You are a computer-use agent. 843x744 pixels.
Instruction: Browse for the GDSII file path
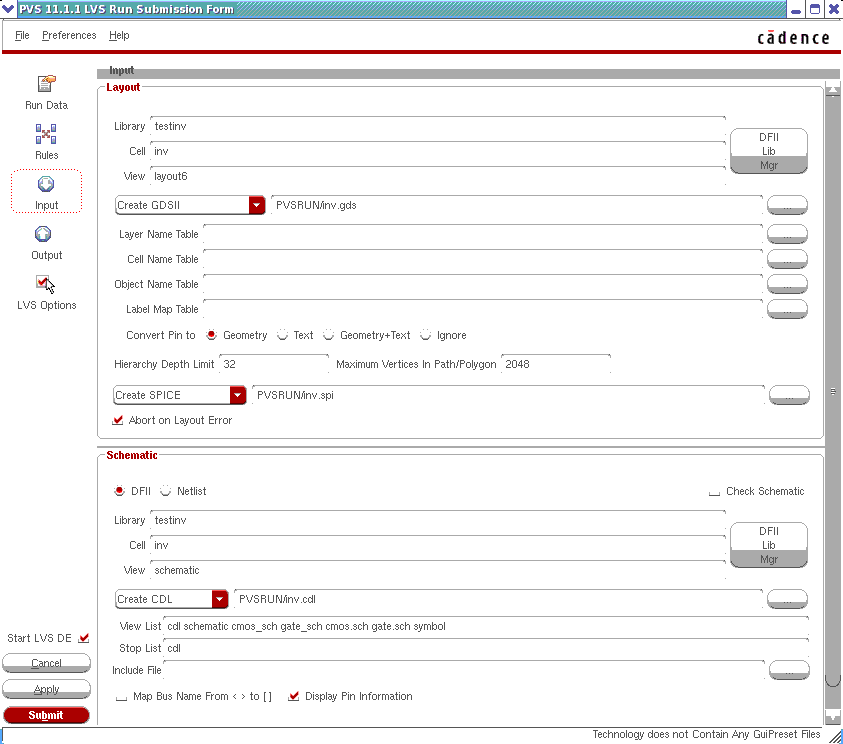tap(787, 206)
